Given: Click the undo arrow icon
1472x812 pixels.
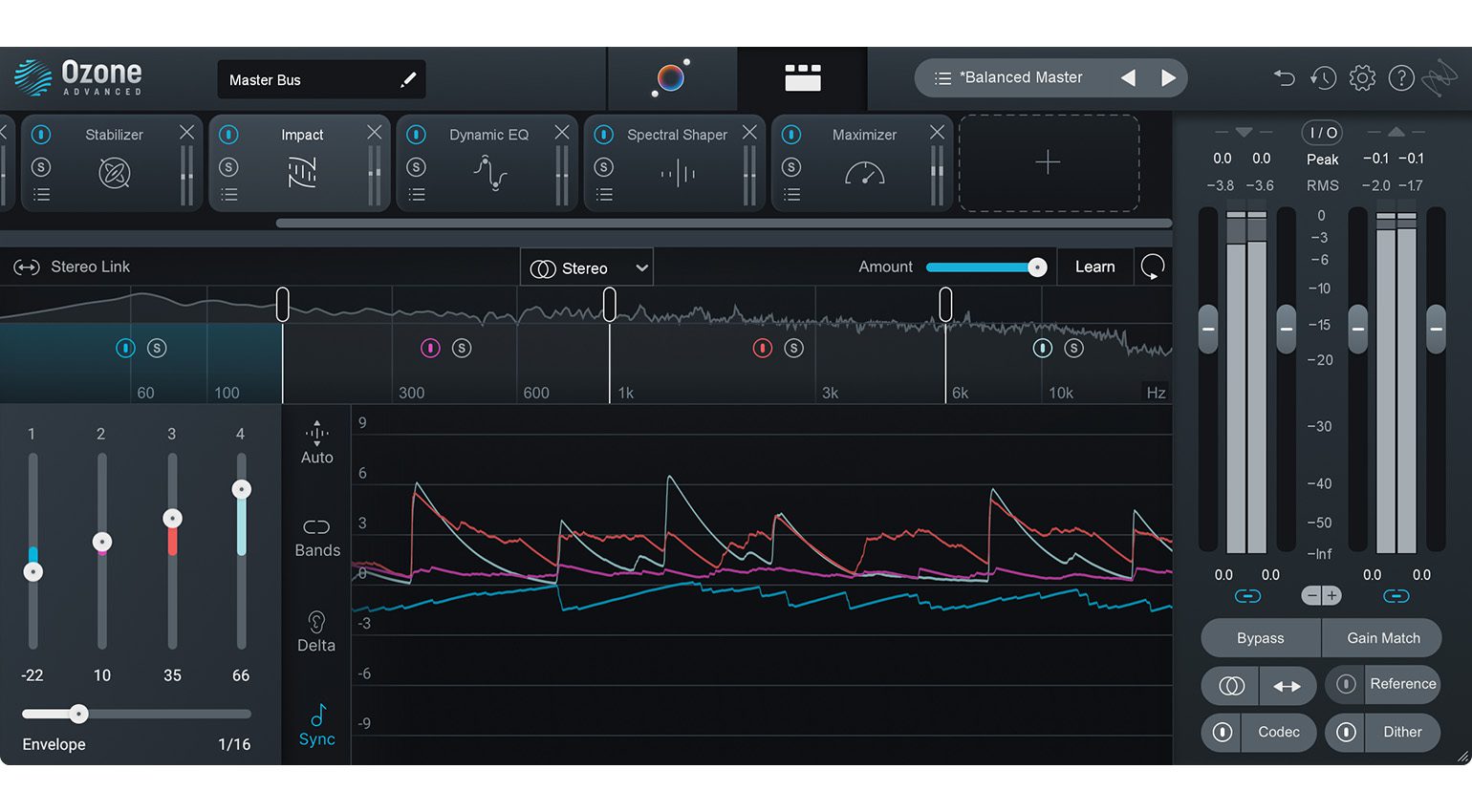Looking at the screenshot, I should [1284, 77].
